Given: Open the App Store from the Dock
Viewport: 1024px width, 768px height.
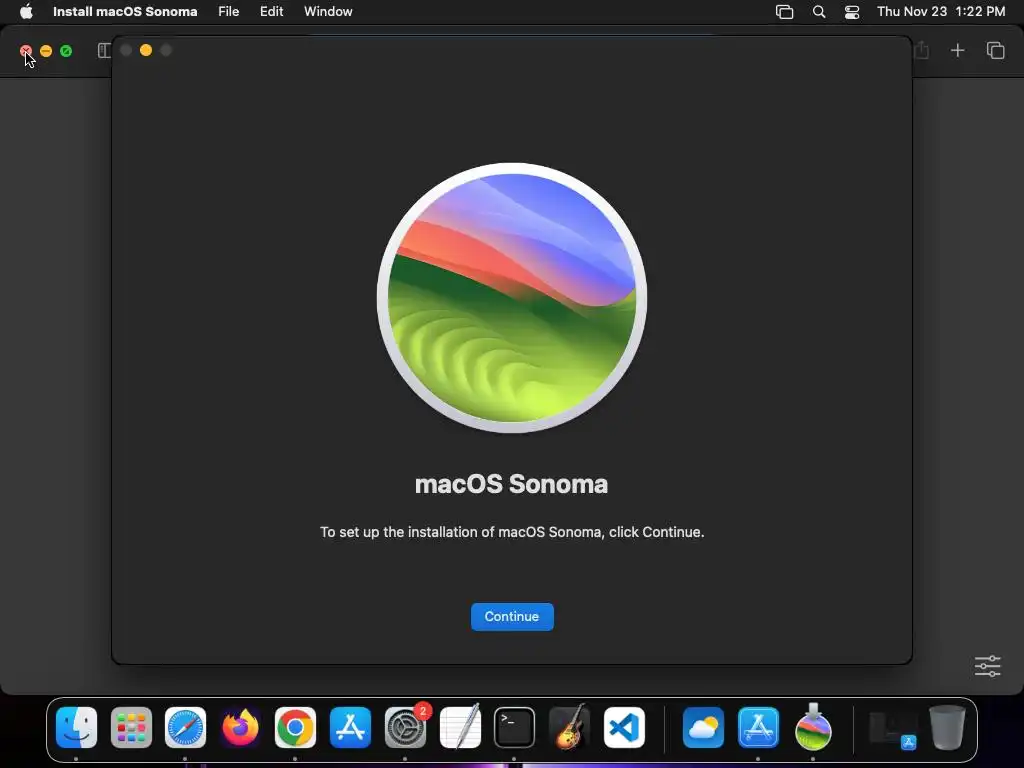Looking at the screenshot, I should tap(351, 728).
